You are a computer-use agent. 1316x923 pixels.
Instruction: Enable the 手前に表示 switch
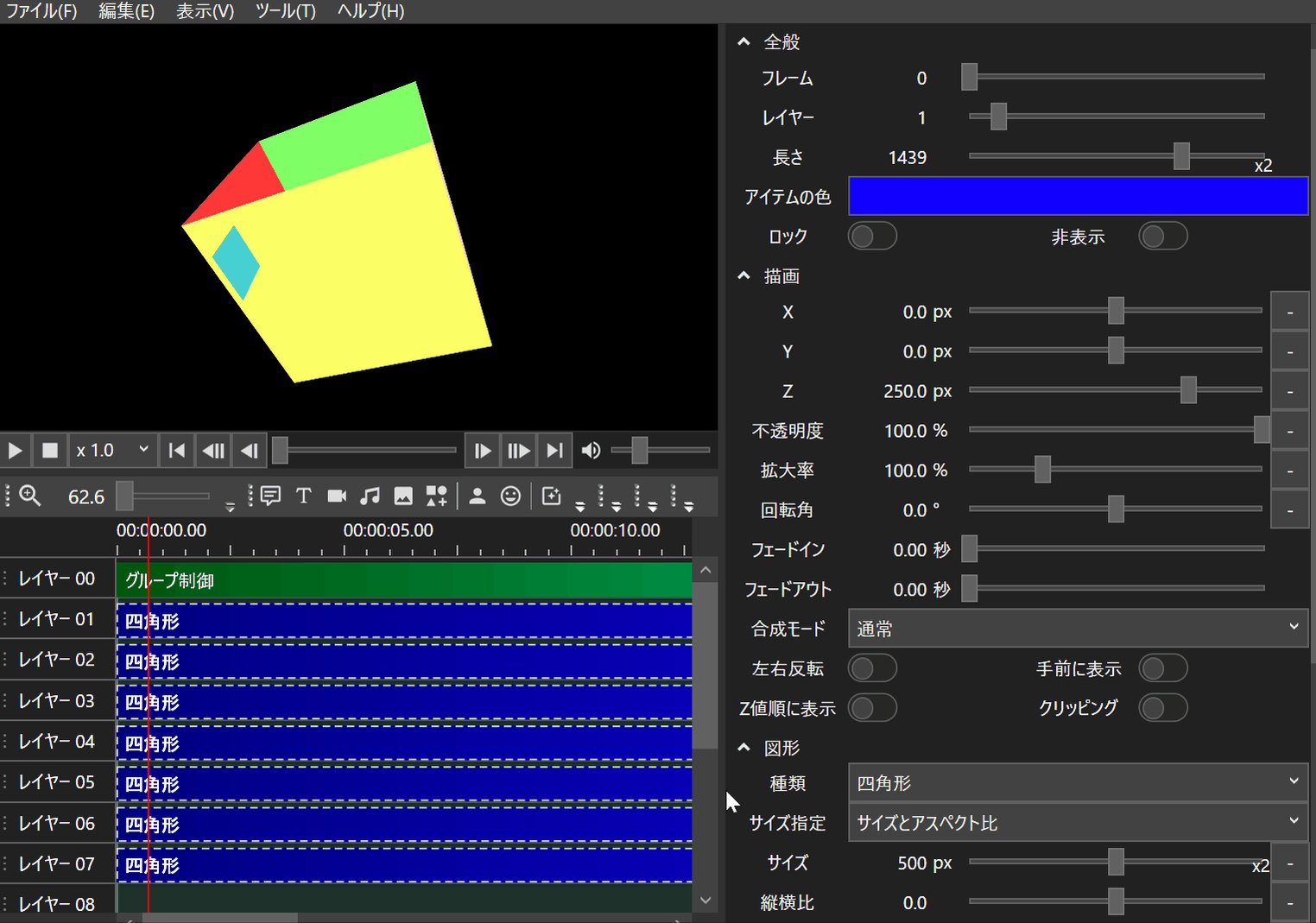(x=1163, y=668)
